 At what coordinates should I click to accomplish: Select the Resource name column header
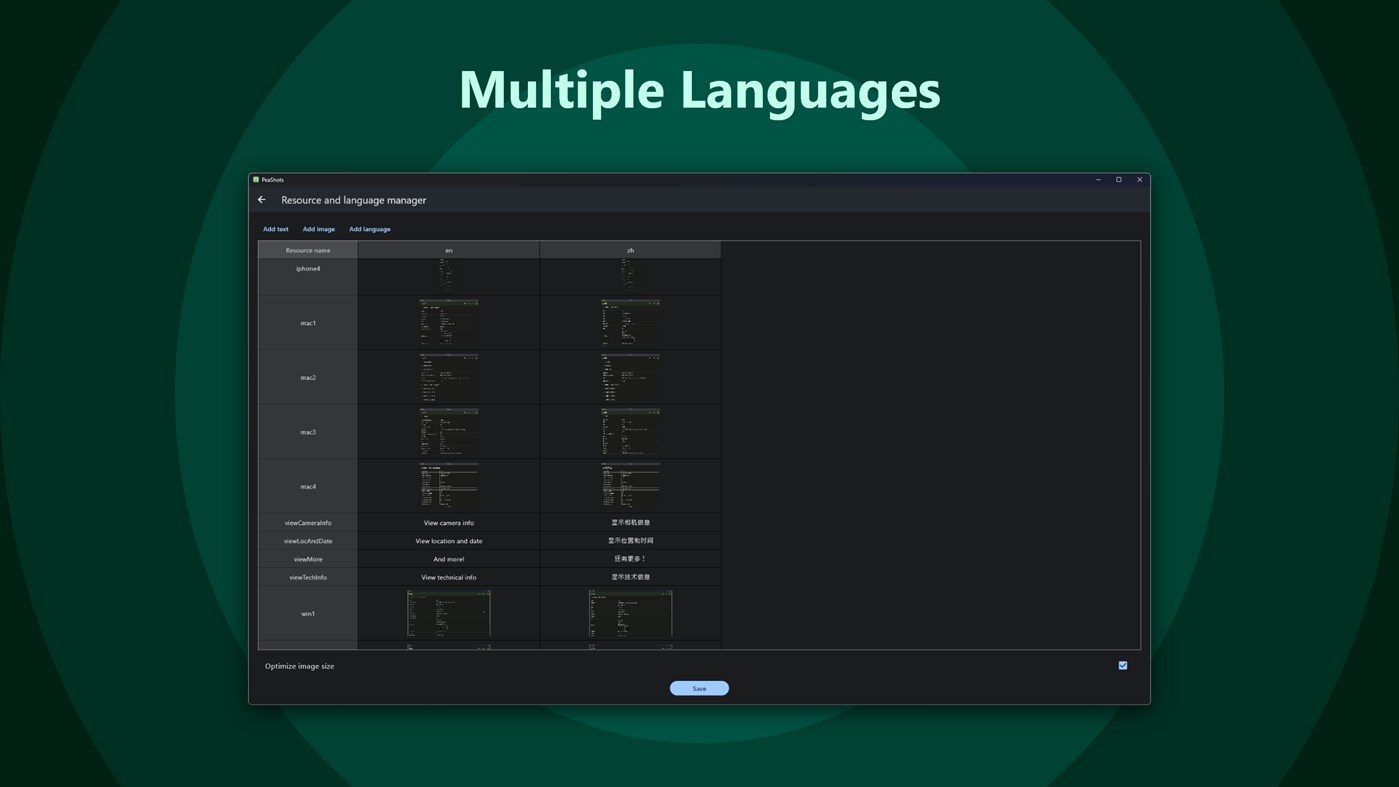tap(308, 250)
